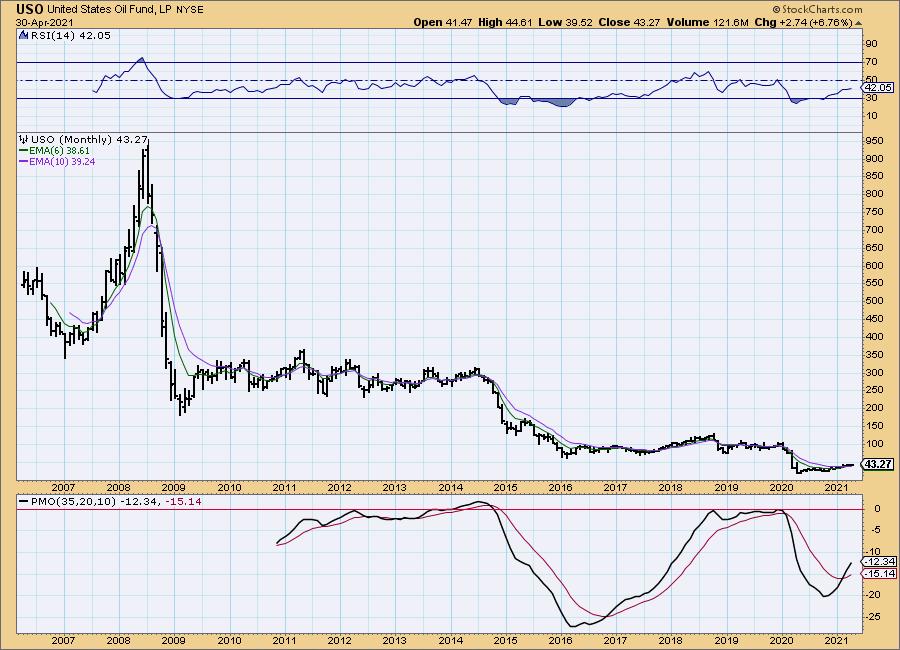900x650 pixels.
Task: Click 2014 on the price panel time axis
Action: click(x=450, y=488)
